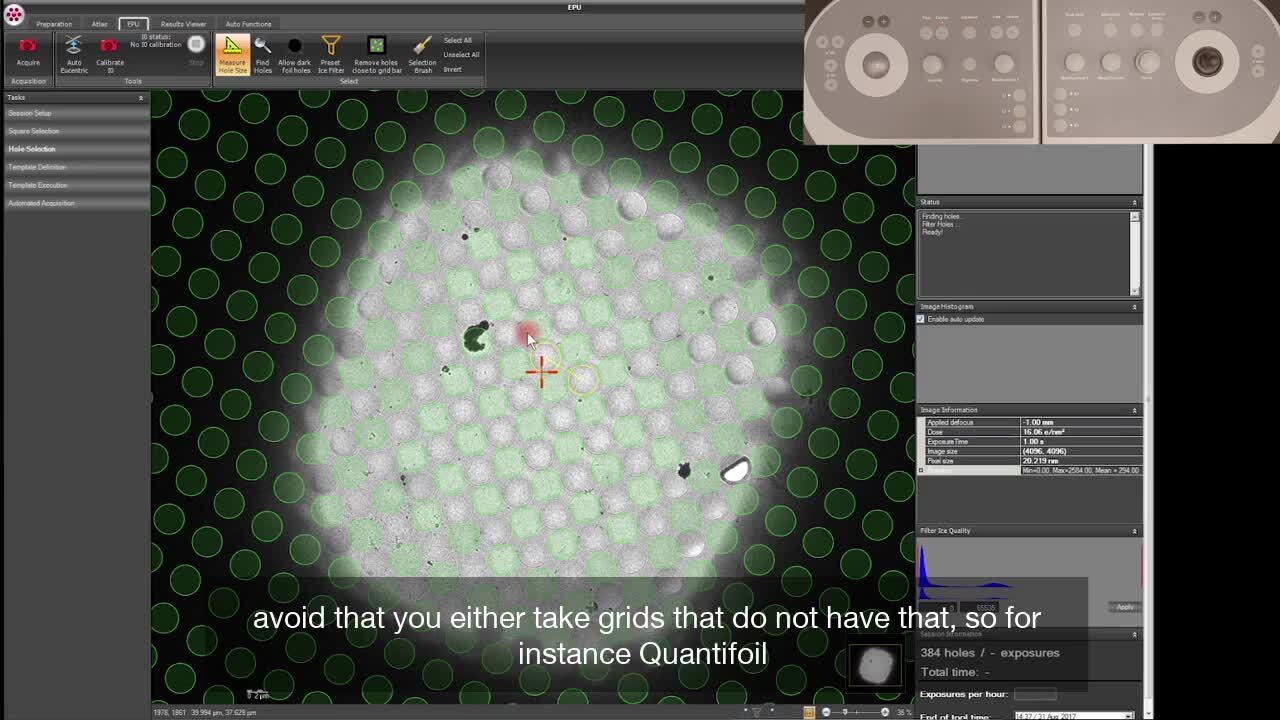Click Apply in Filter Ice Quality
Screen dimensions: 1280x720
[x=1125, y=607]
